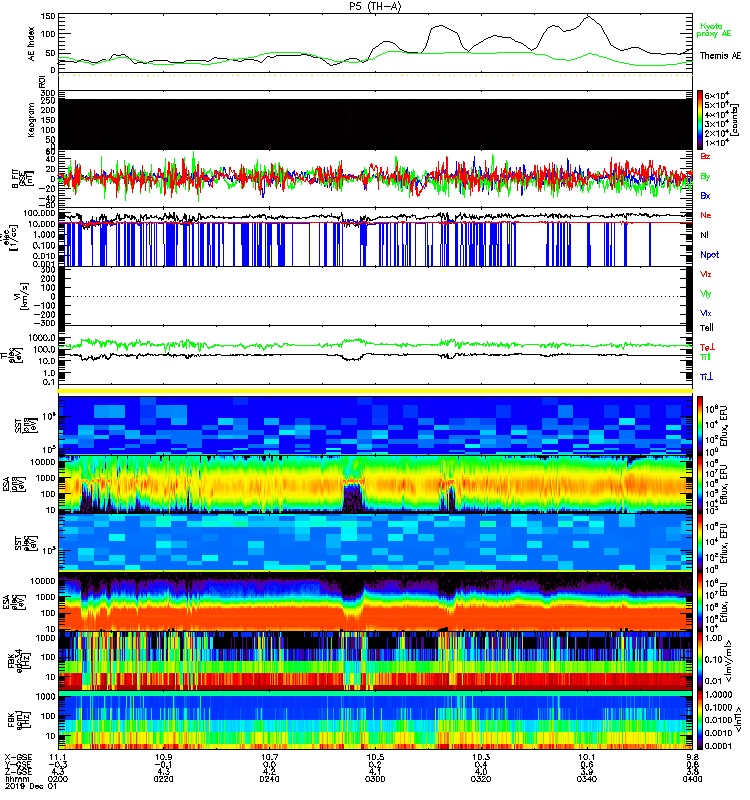Pick the black 'Ni' density legend label

pos(704,235)
